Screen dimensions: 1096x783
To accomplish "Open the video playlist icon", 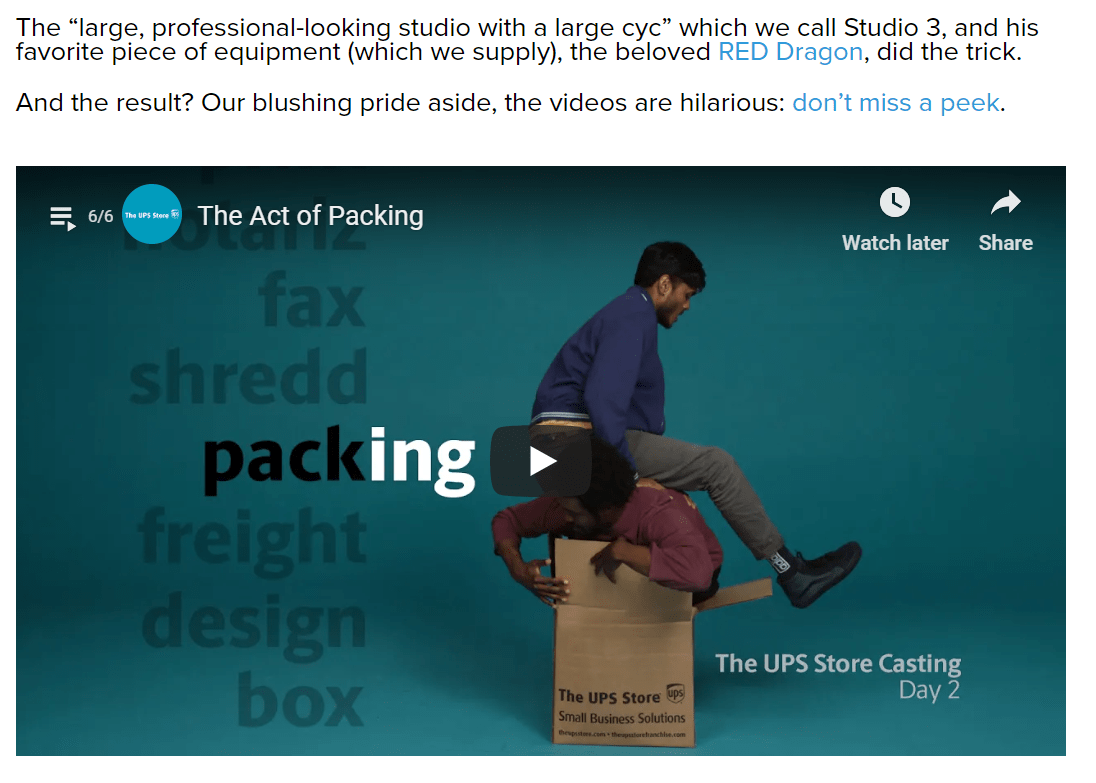I will pos(62,217).
